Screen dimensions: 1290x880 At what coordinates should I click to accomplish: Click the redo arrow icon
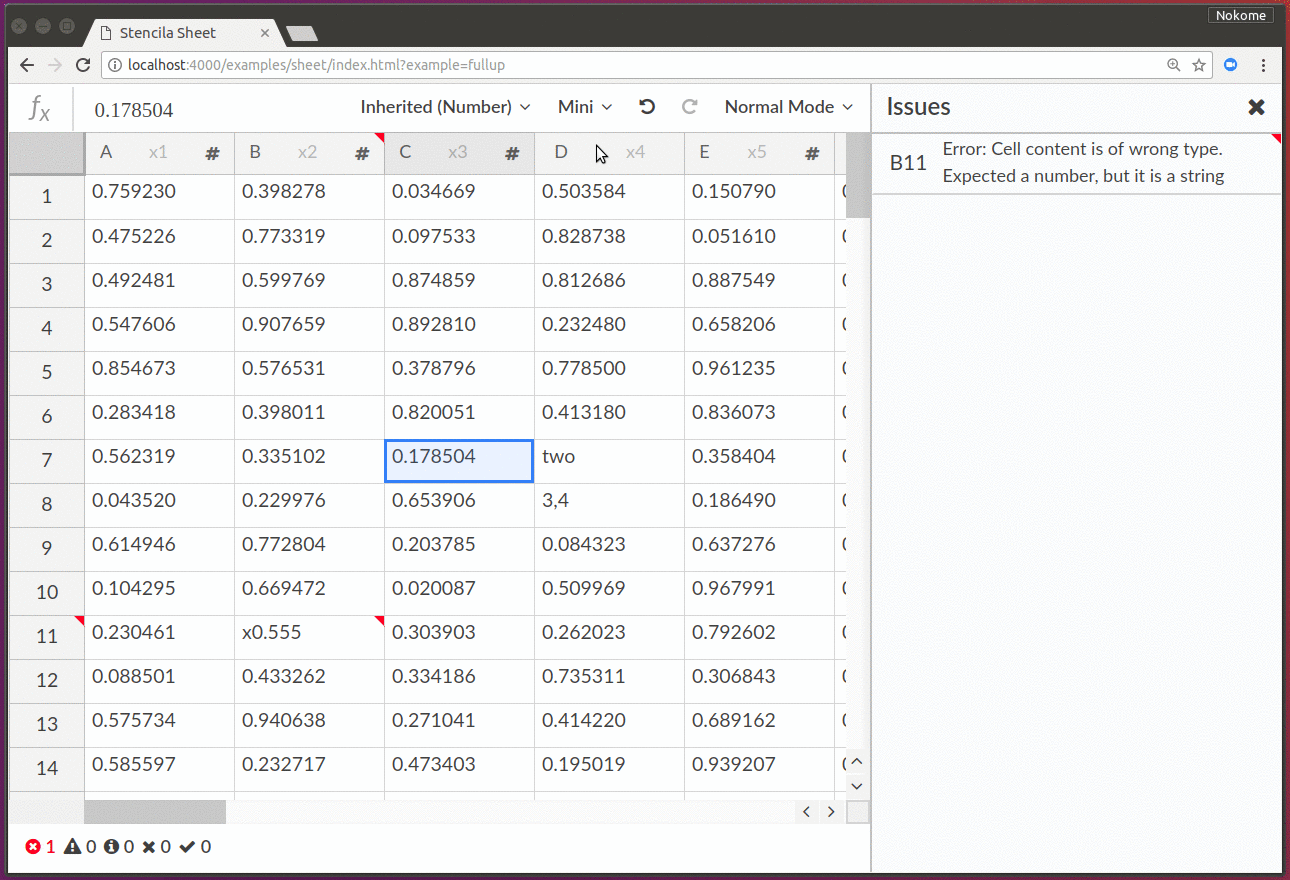coord(689,107)
